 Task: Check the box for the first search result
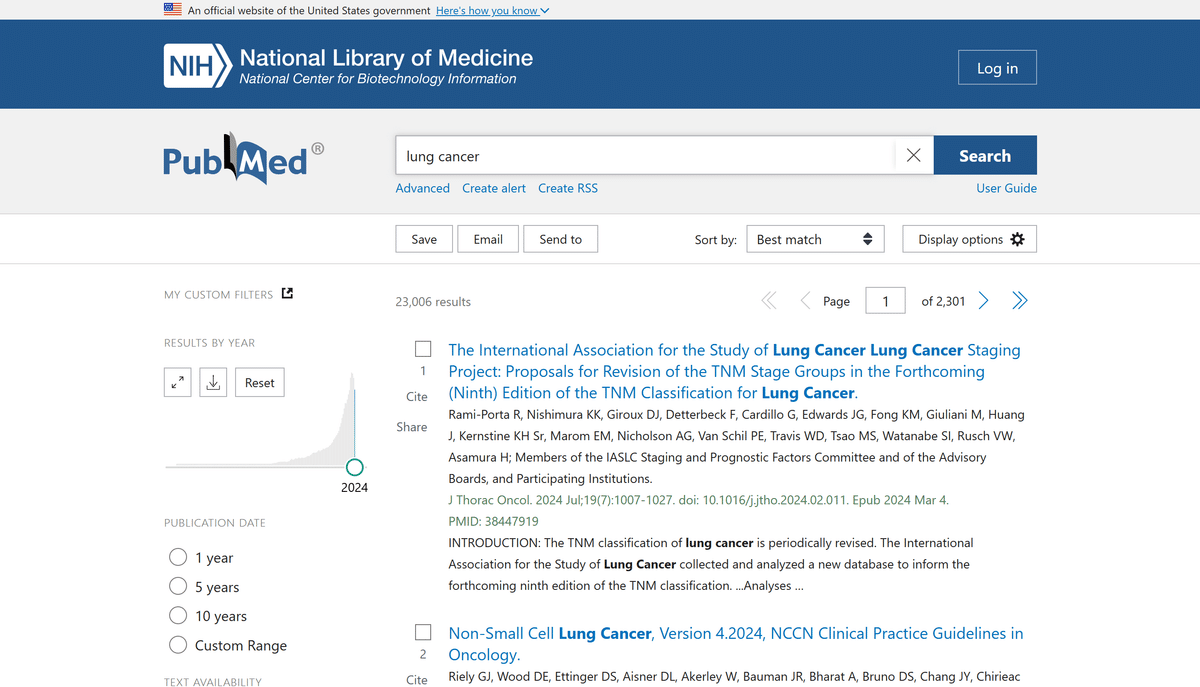pyautogui.click(x=423, y=348)
